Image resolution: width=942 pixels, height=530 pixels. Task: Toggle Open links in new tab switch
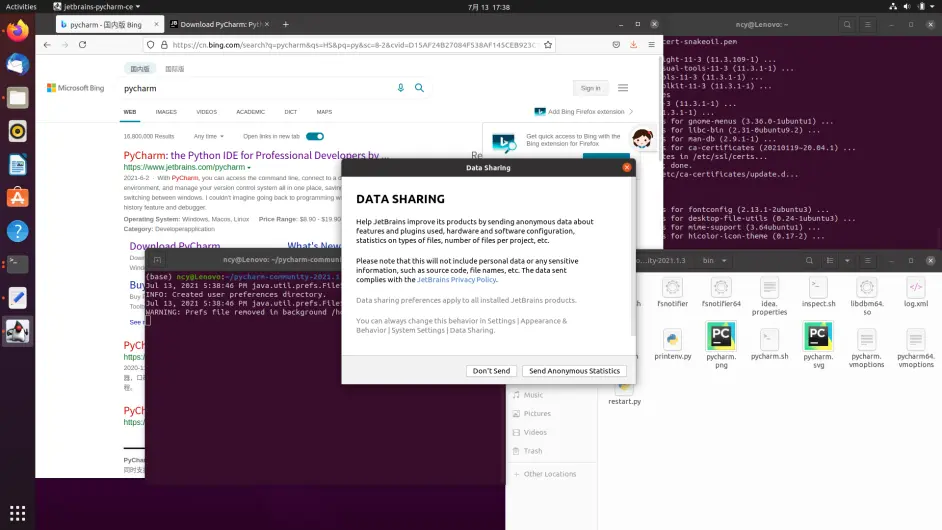point(315,136)
